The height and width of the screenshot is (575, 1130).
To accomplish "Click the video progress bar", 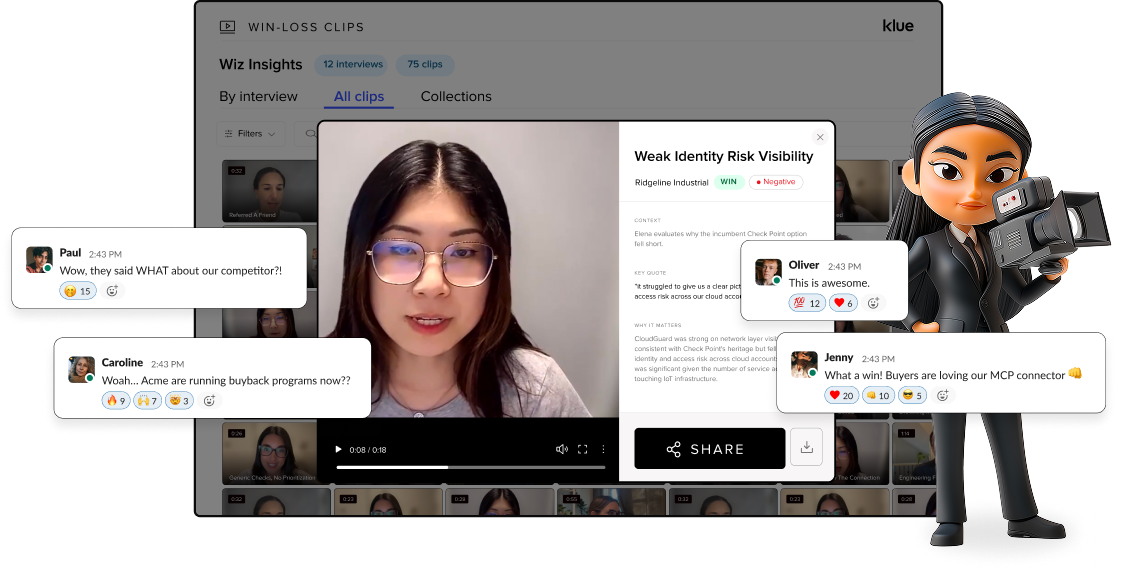I will pos(471,468).
